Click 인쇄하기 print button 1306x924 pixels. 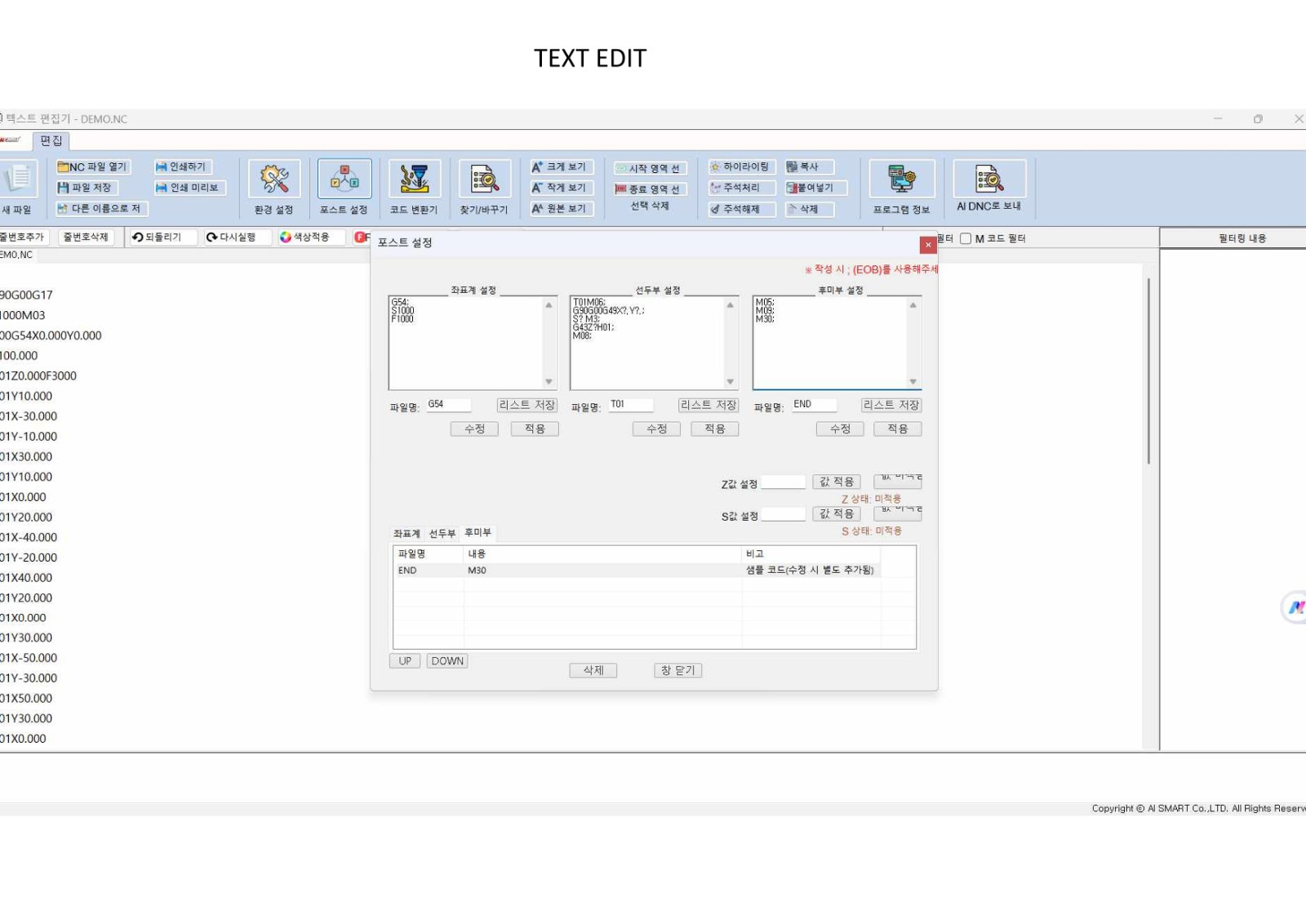click(x=181, y=167)
